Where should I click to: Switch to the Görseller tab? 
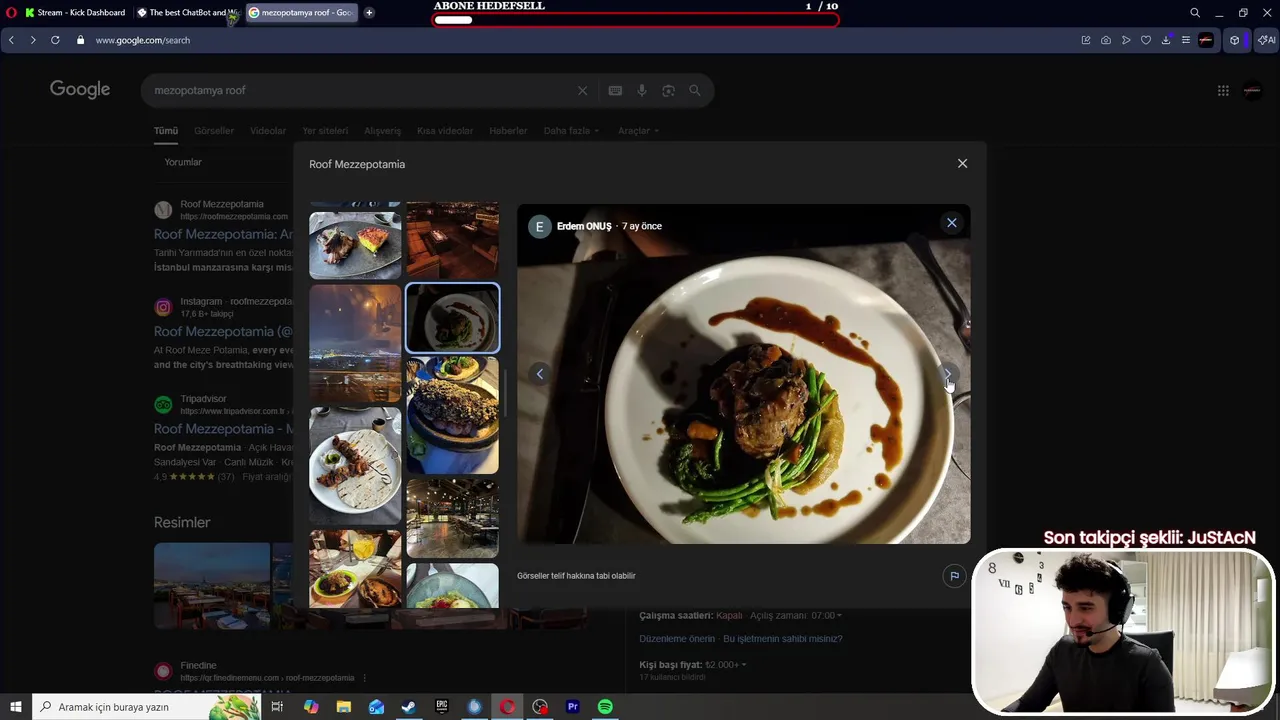tap(214, 131)
